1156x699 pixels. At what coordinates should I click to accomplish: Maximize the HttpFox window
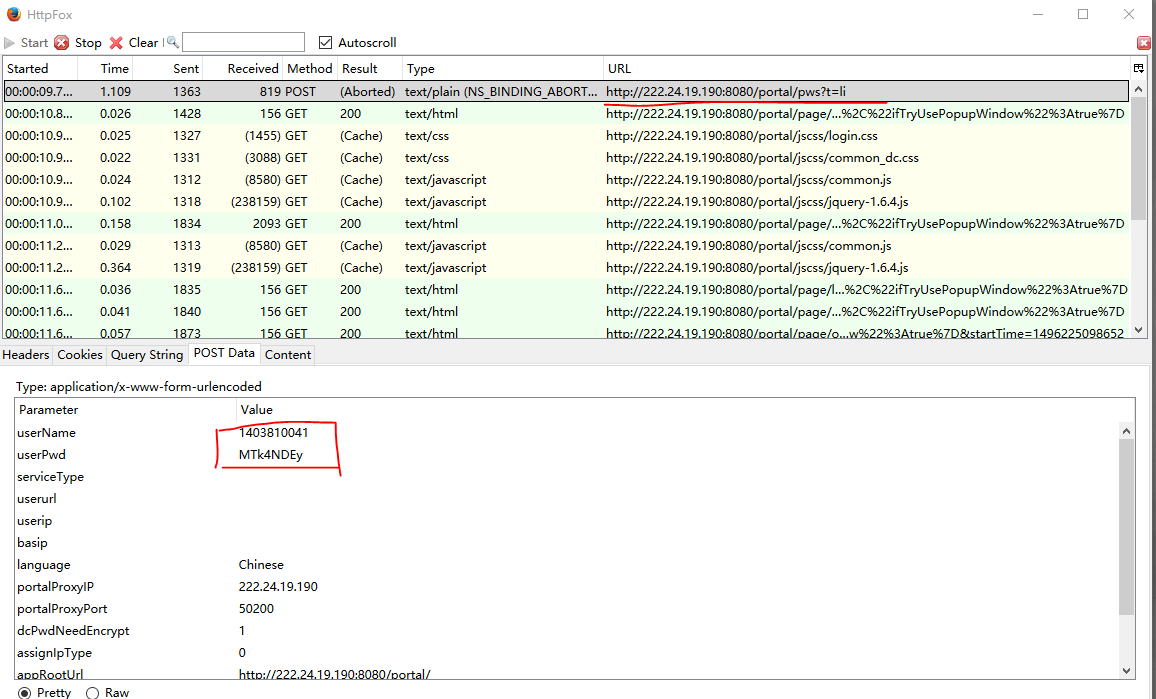point(1083,14)
